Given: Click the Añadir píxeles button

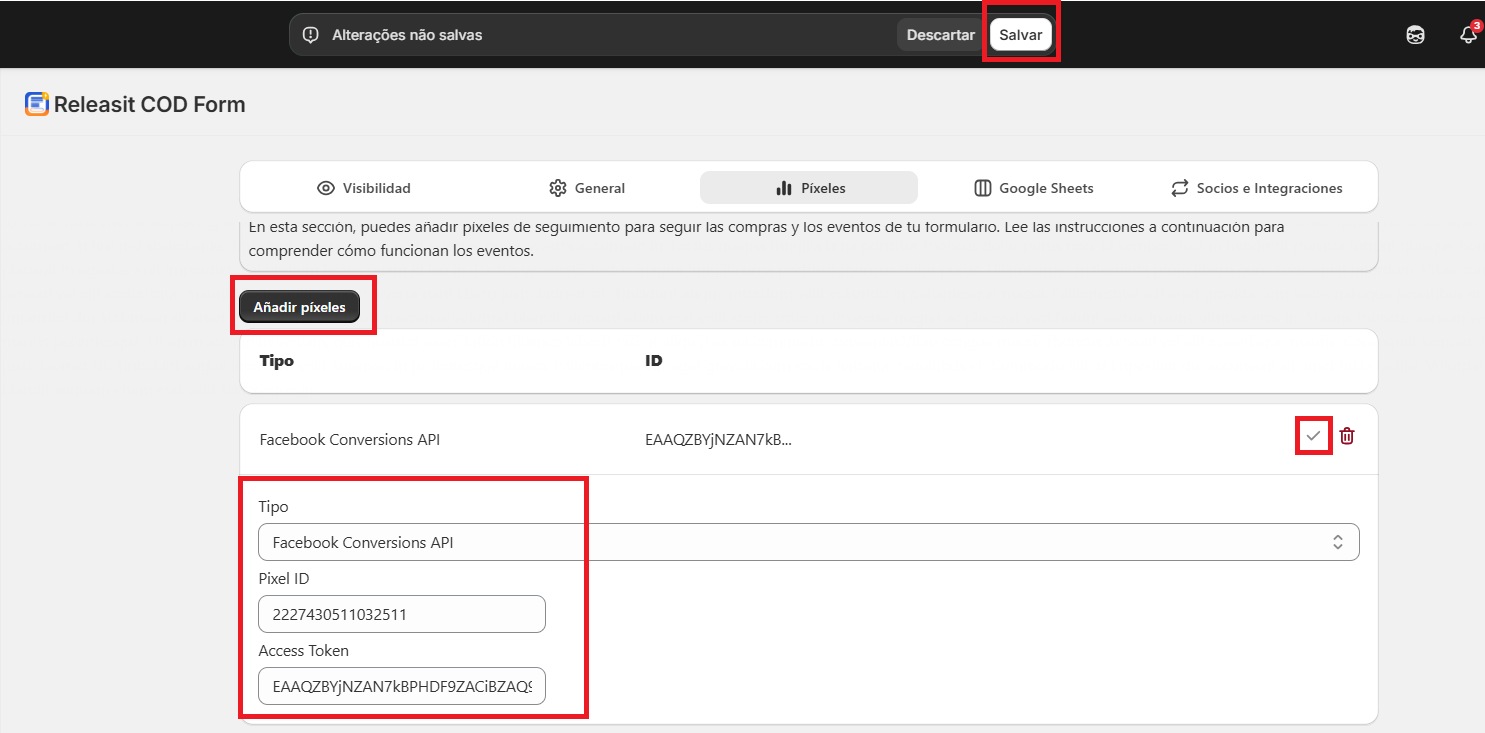Looking at the screenshot, I should coord(299,307).
